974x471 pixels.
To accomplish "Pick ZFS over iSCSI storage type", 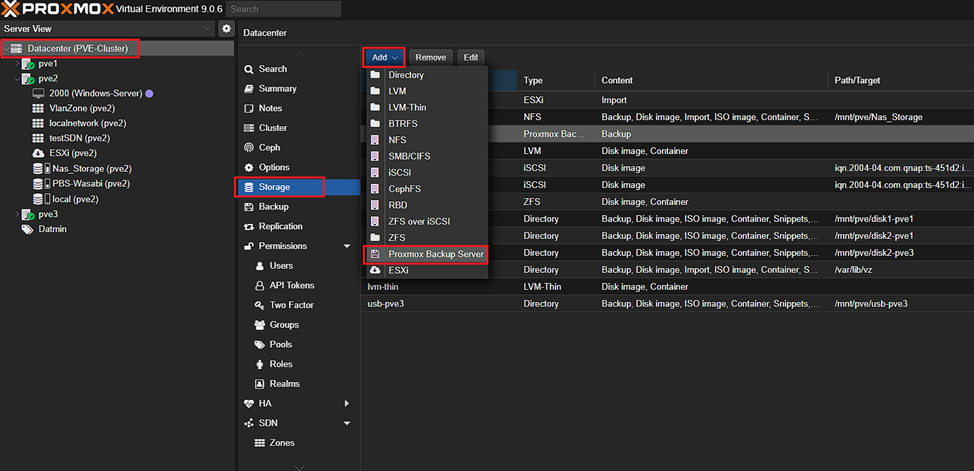I will [422, 221].
